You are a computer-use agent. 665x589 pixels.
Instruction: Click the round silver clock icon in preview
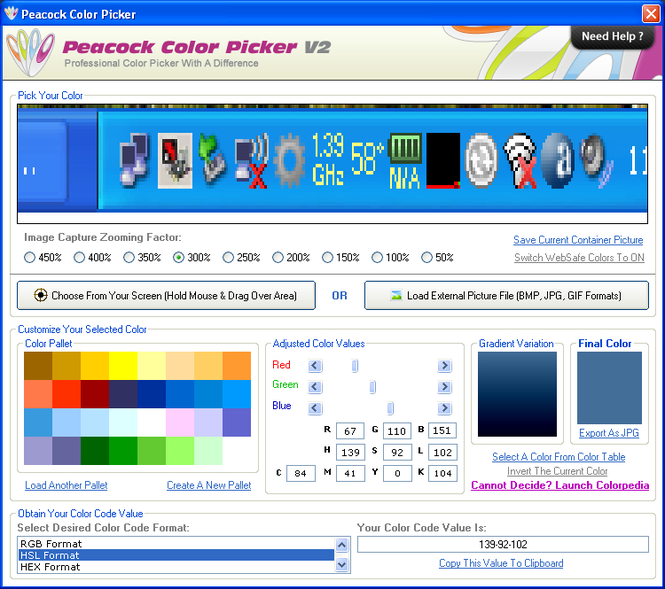pyautogui.click(x=481, y=160)
